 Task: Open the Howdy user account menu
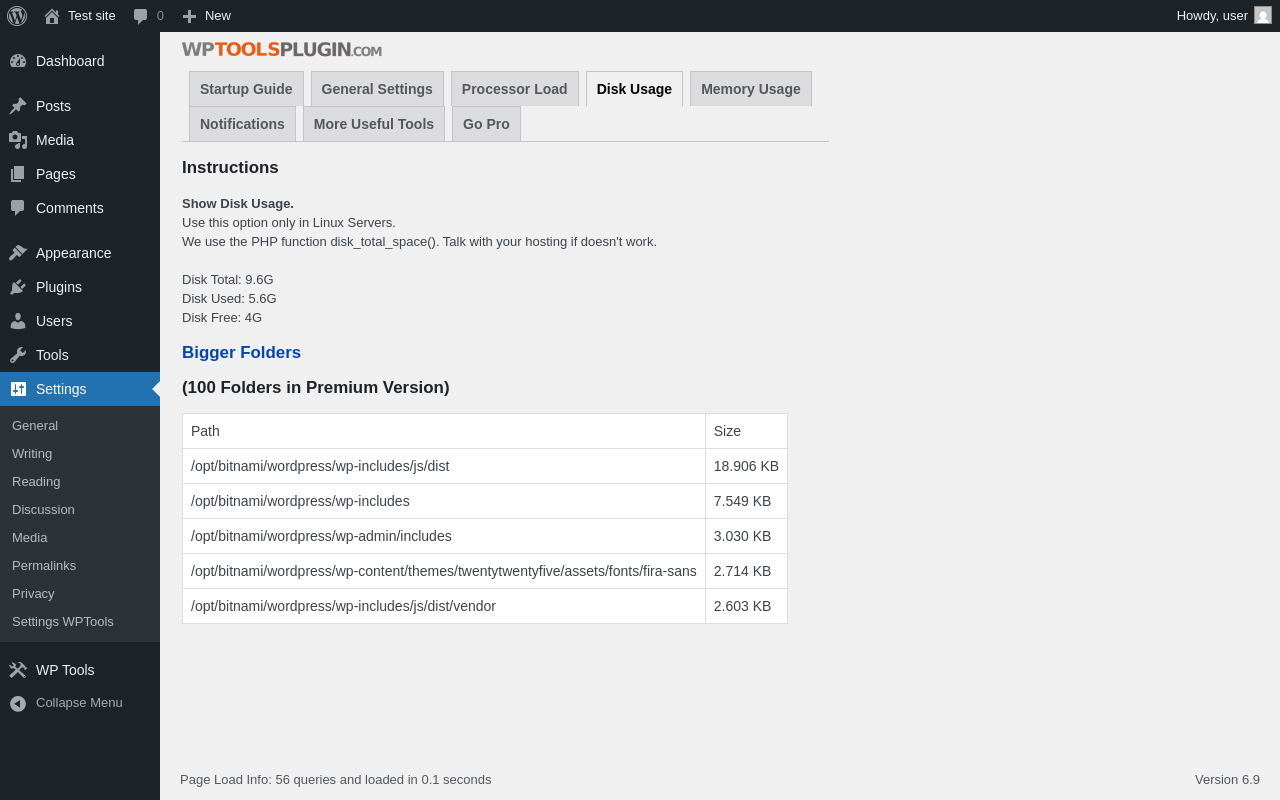pos(1223,16)
